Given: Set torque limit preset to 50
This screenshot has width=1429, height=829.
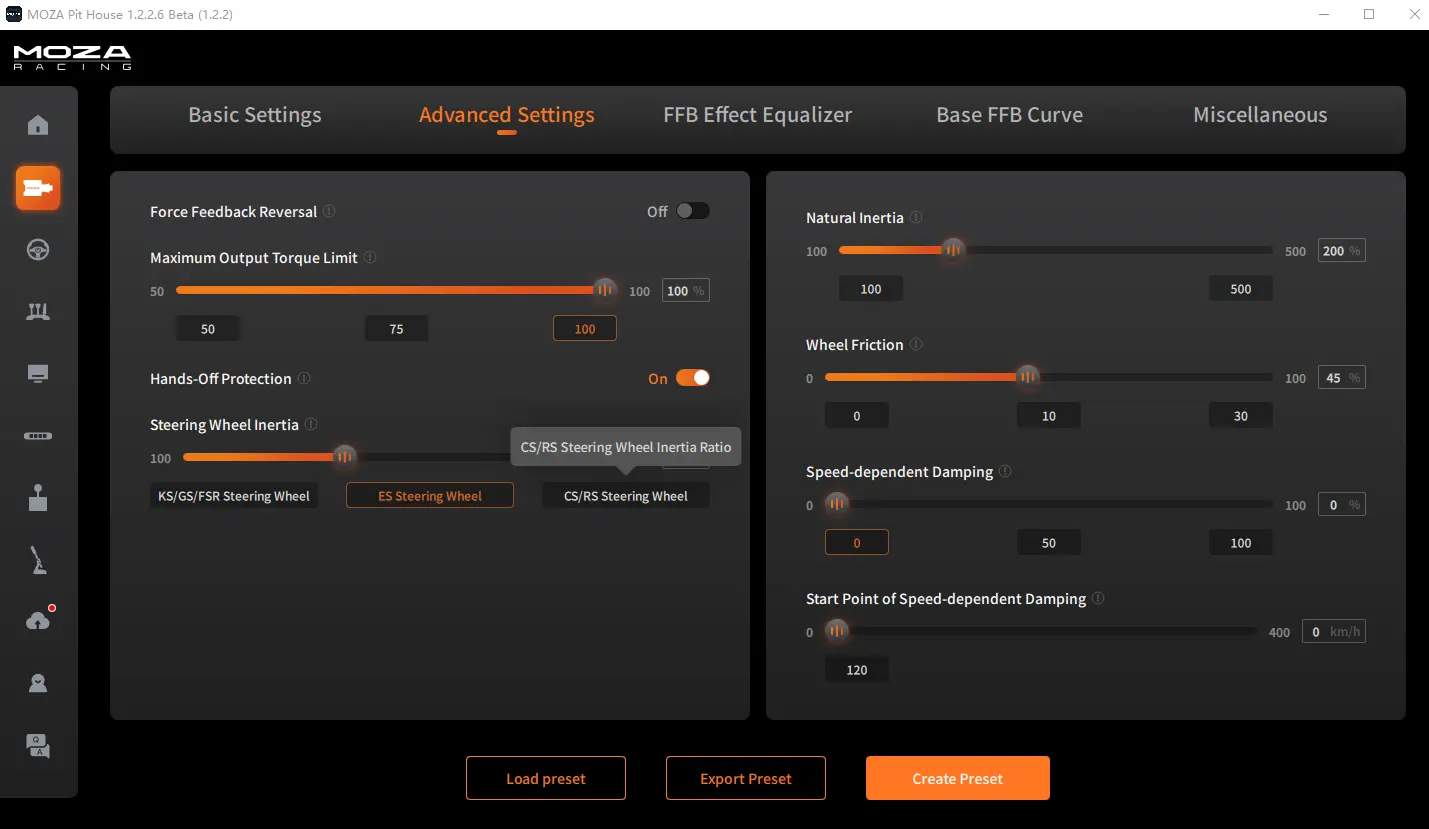Looking at the screenshot, I should (x=208, y=329).
